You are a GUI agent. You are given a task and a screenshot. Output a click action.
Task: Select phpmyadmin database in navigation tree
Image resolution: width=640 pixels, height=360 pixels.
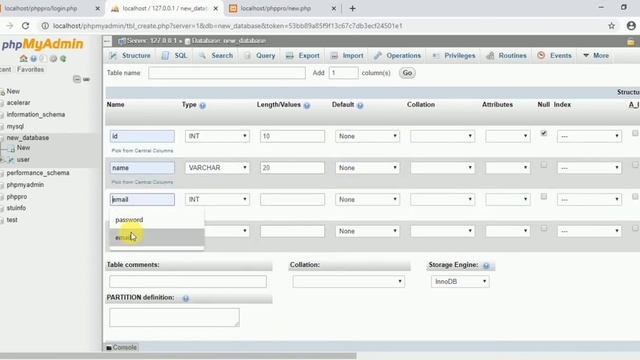pyautogui.click(x=25, y=185)
